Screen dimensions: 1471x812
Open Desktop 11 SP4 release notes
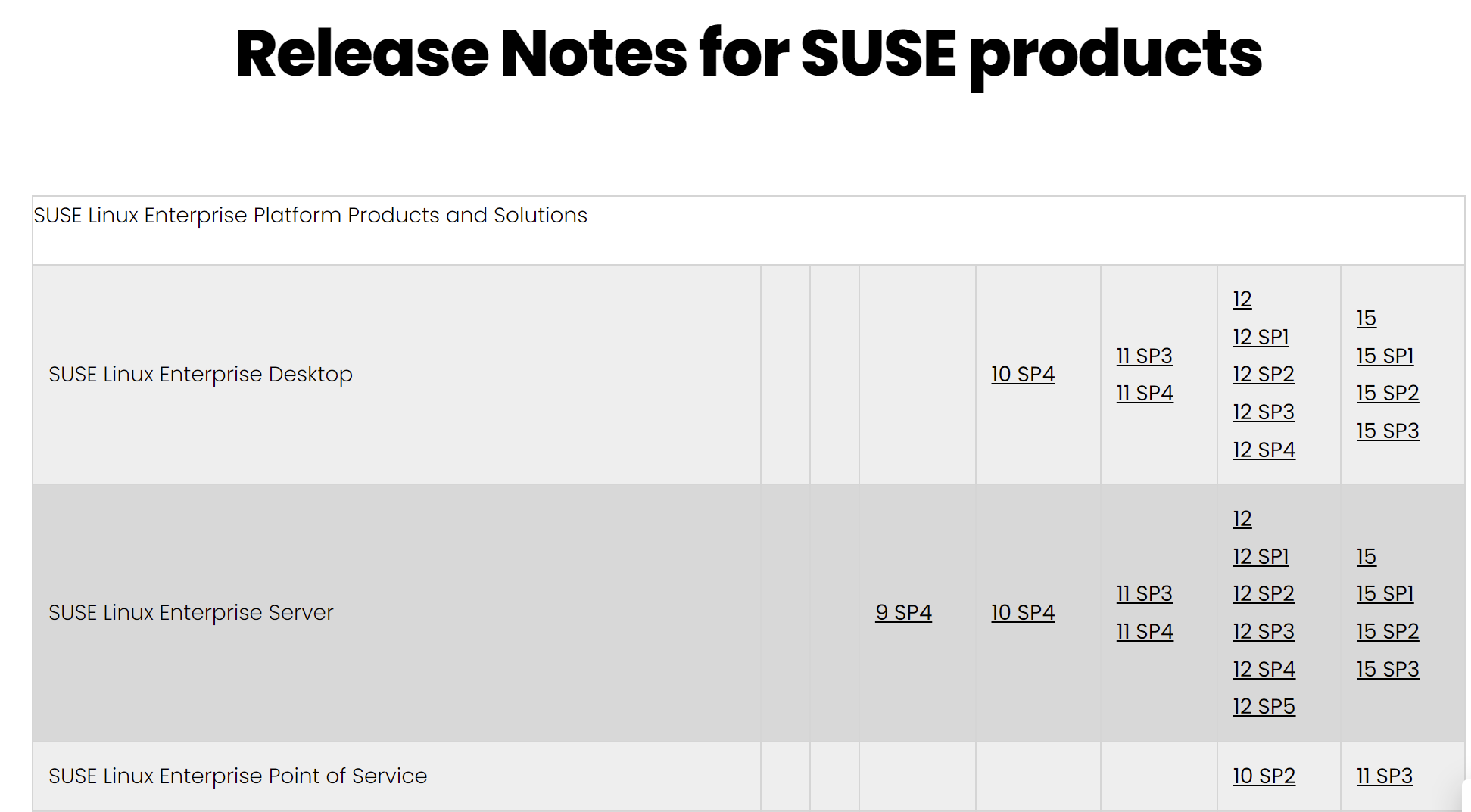(x=1144, y=393)
